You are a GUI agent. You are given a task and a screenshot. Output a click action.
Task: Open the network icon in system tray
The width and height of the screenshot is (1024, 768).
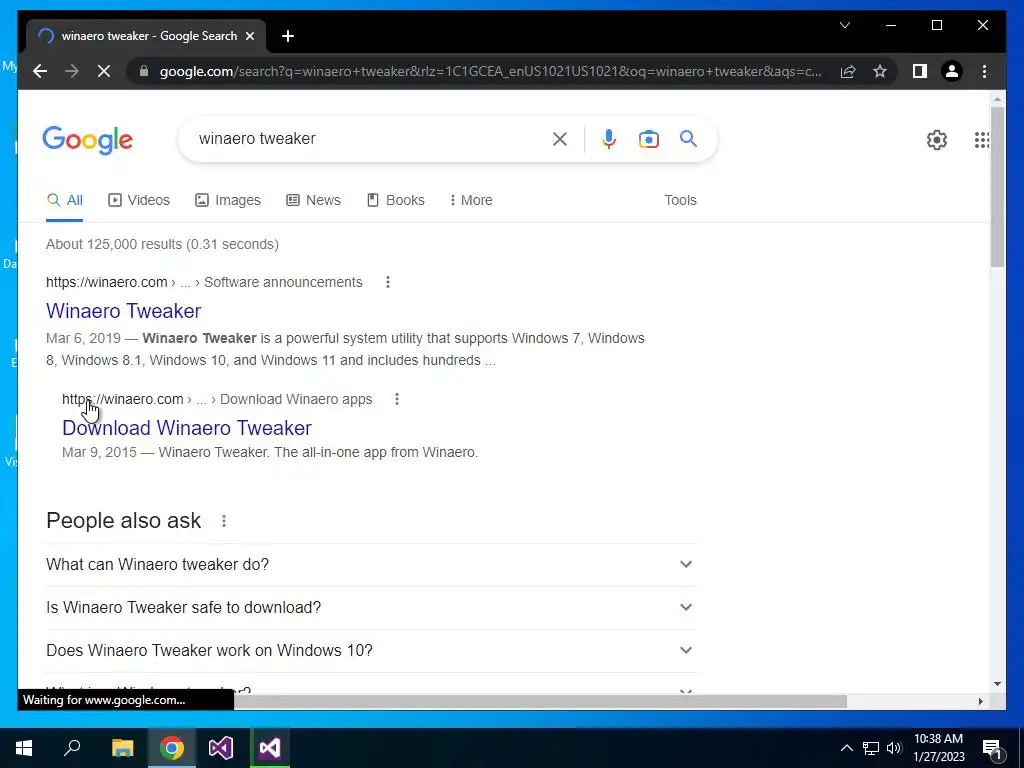pos(871,748)
